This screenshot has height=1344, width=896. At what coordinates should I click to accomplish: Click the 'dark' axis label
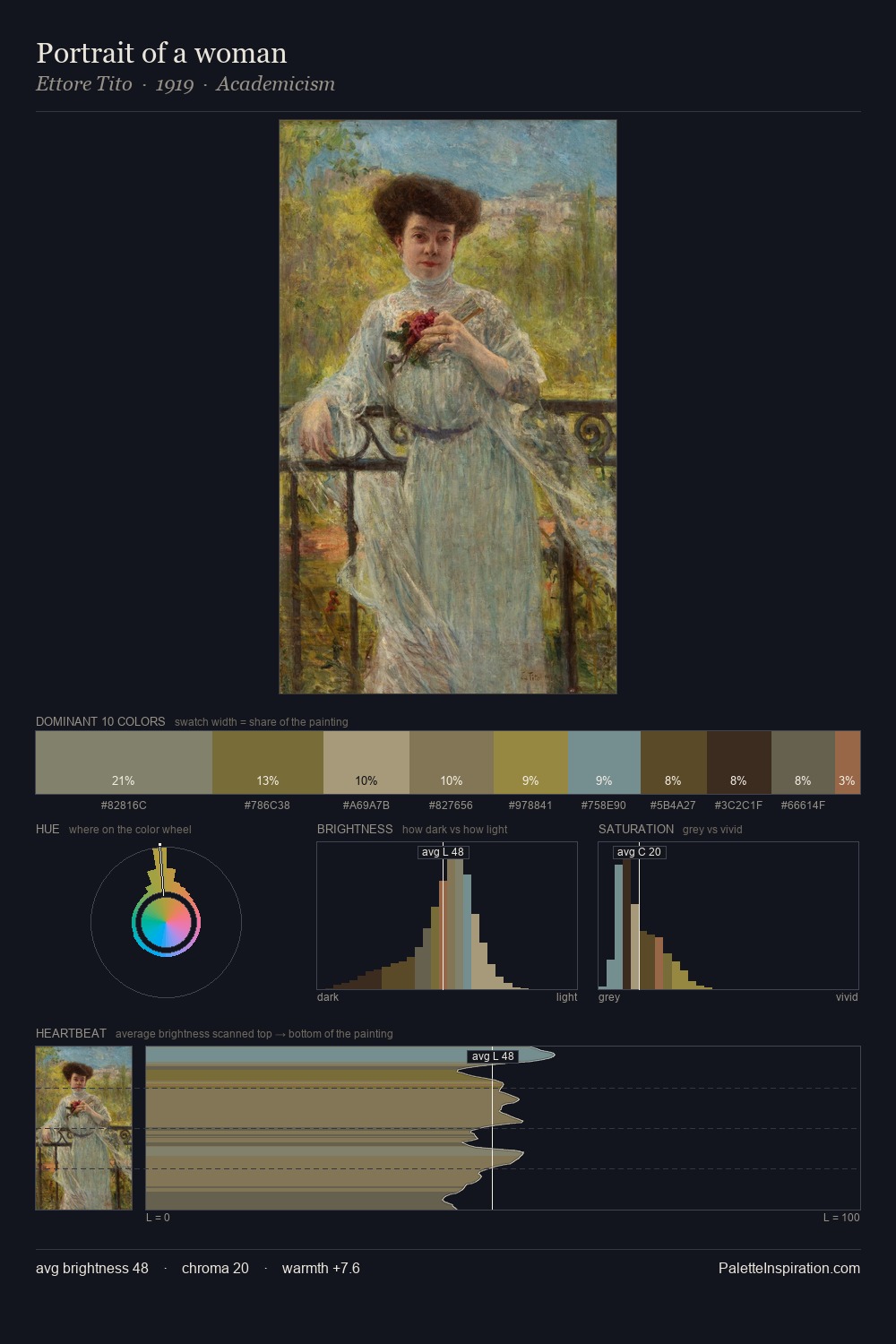click(328, 997)
